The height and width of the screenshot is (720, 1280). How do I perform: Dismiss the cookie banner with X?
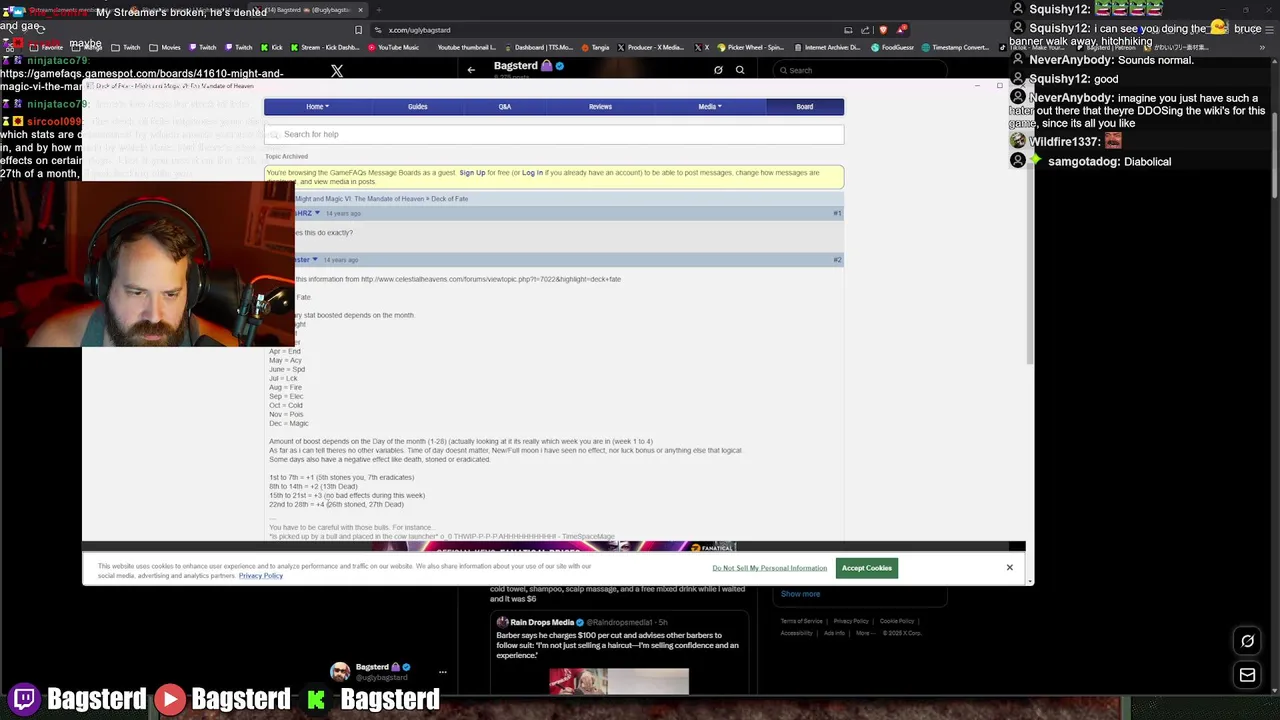point(1009,568)
